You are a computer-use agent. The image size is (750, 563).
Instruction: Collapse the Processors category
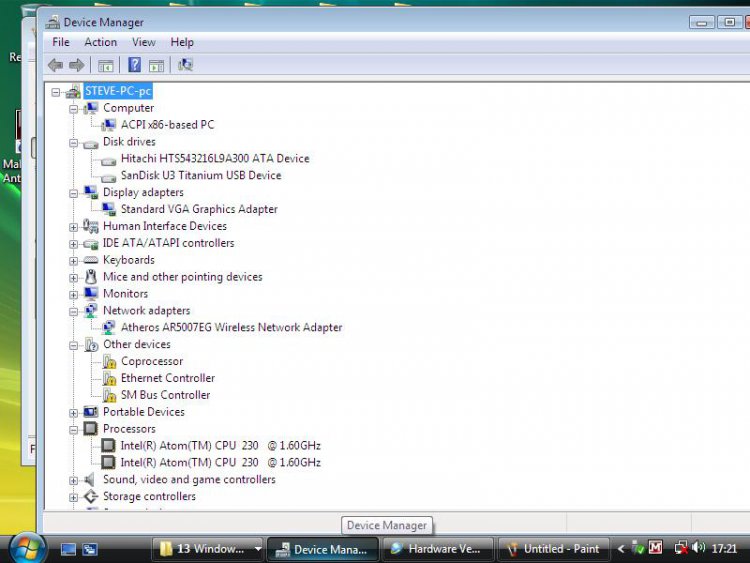73,430
